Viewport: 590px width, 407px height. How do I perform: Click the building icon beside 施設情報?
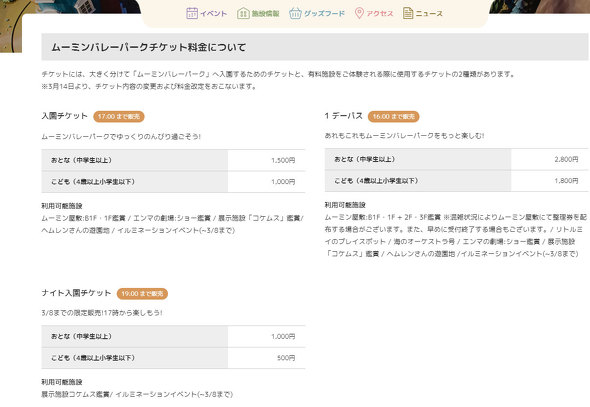click(x=243, y=13)
